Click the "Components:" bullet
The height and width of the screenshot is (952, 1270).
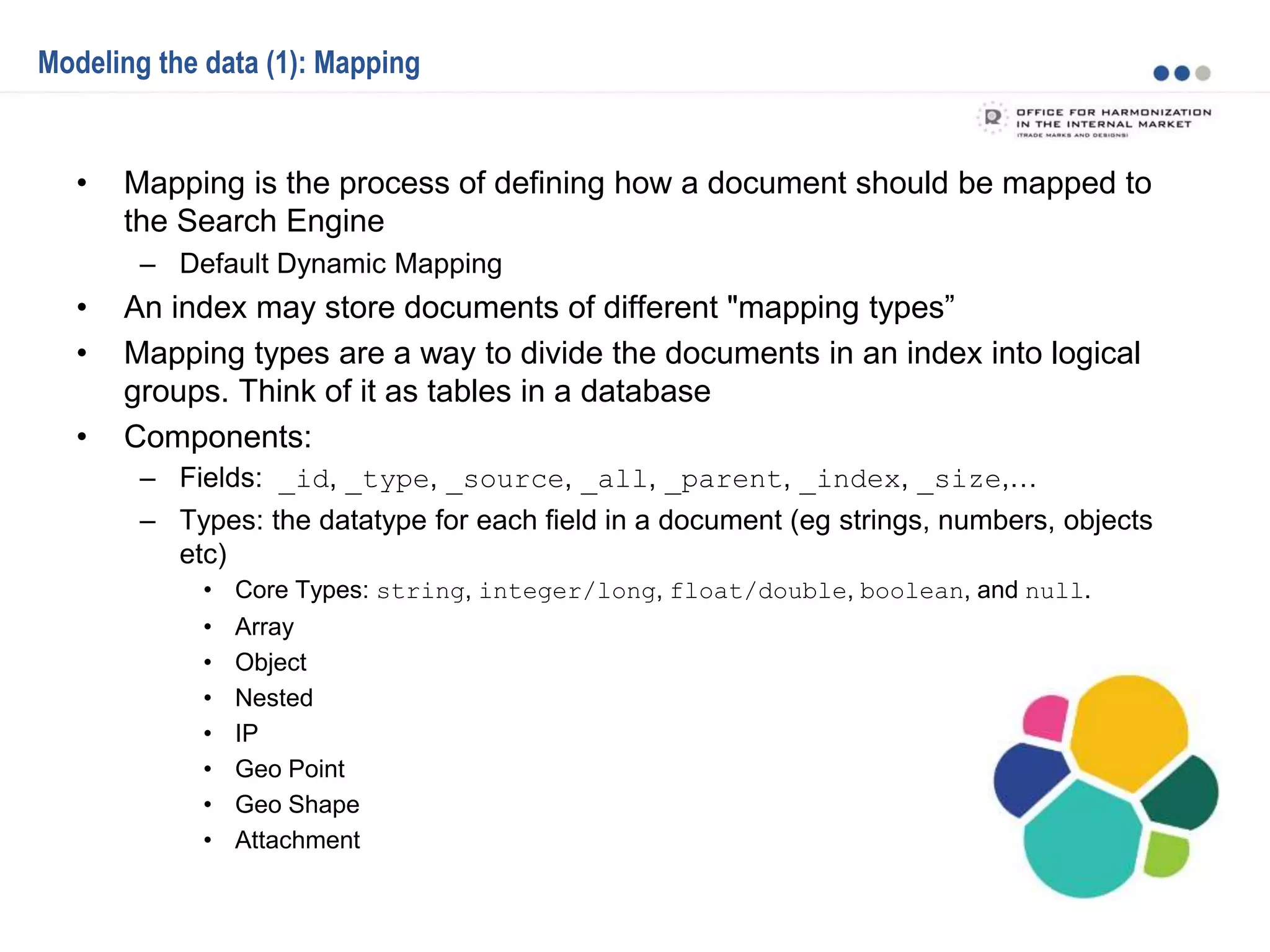[218, 437]
